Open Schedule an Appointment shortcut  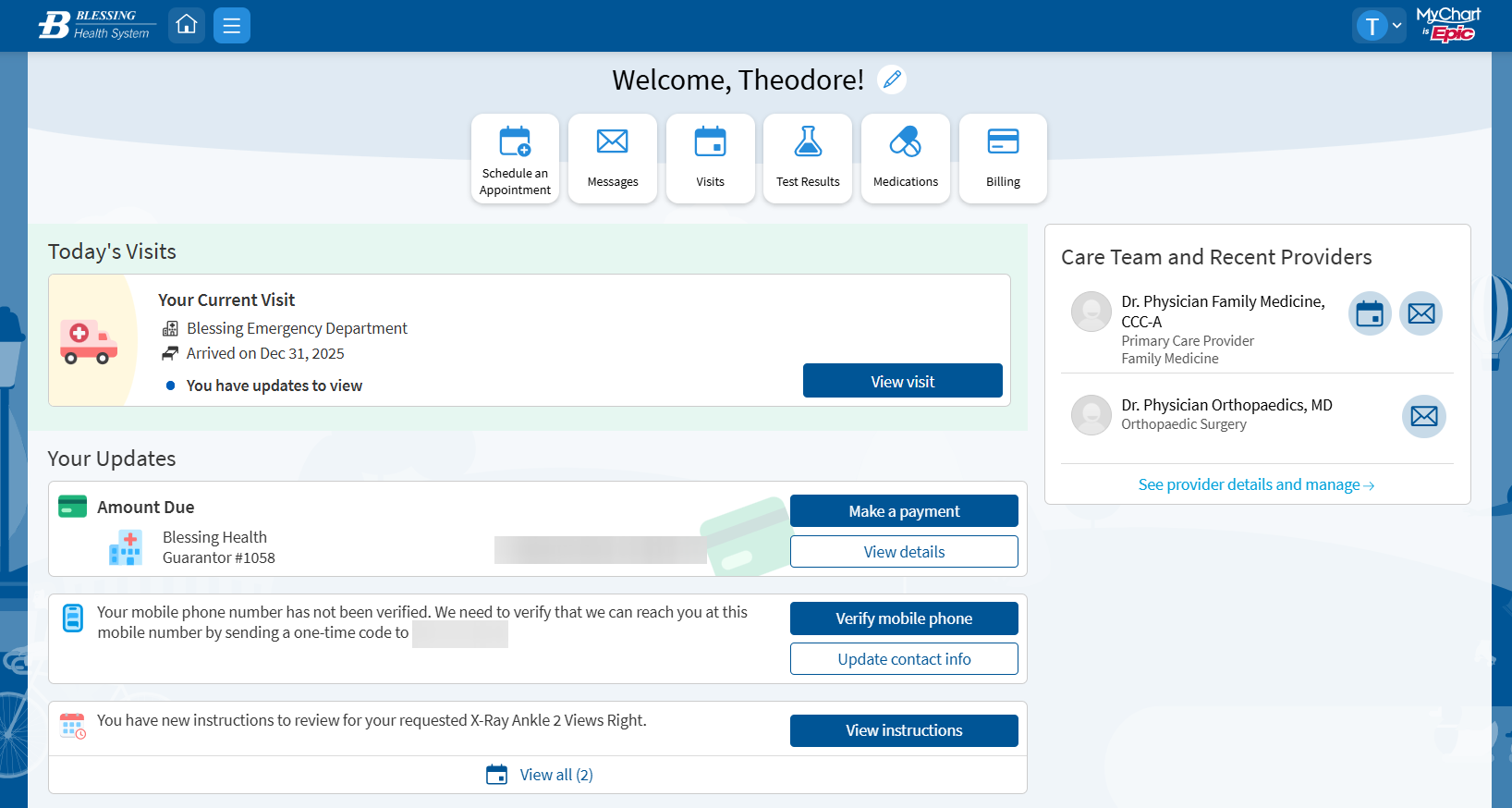[x=515, y=158]
